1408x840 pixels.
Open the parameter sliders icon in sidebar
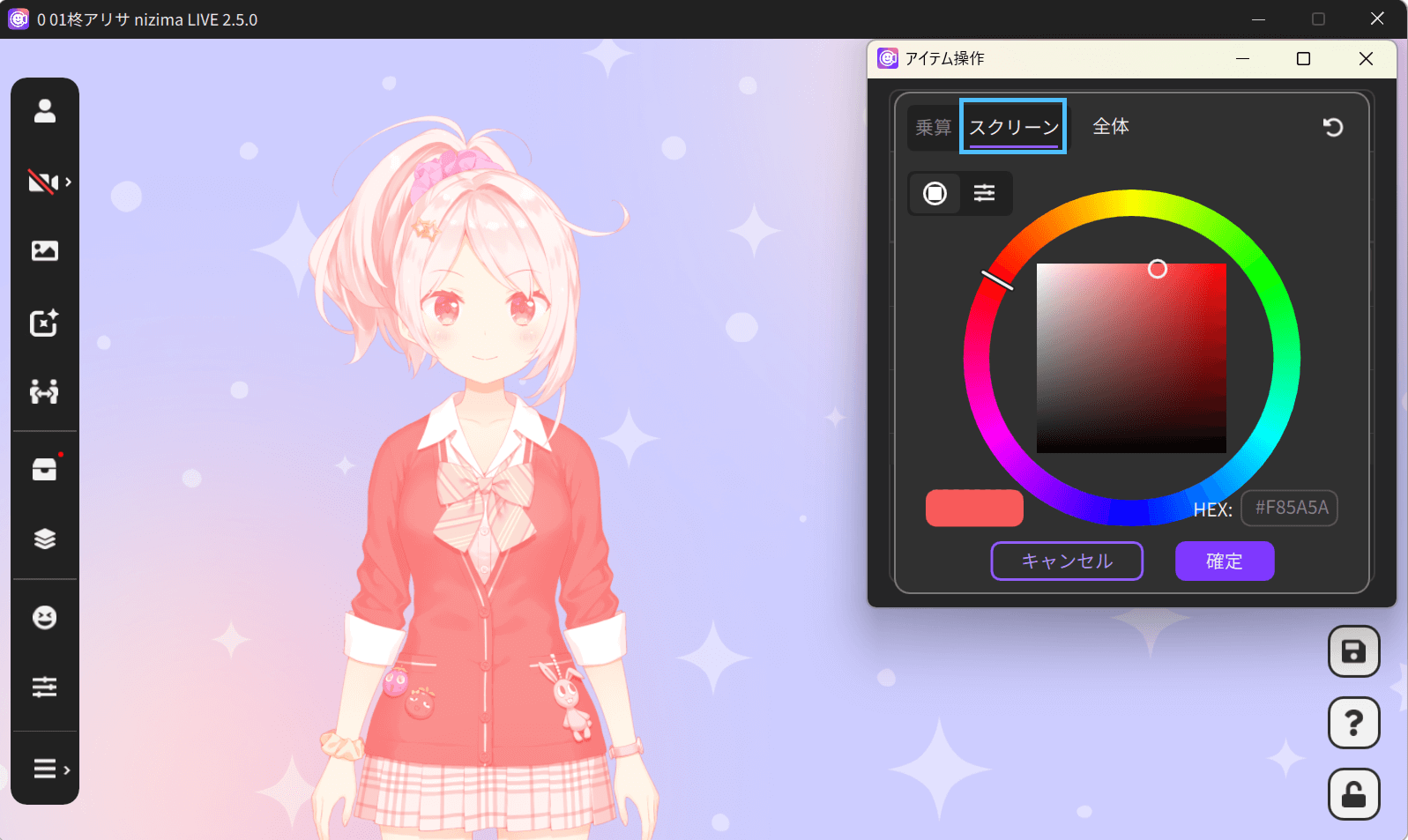tap(45, 687)
